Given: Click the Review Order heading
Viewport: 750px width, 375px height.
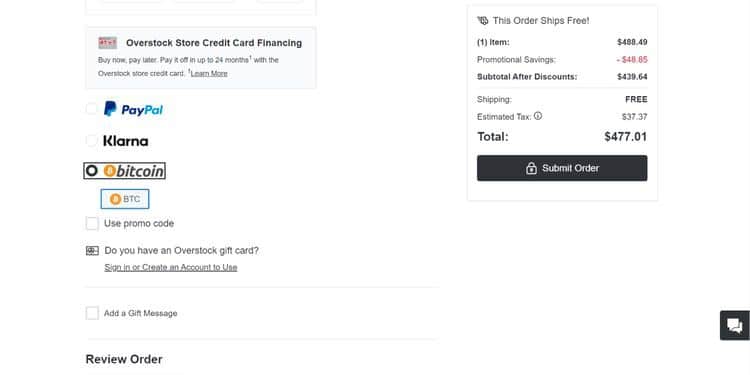Looking at the screenshot, I should pyautogui.click(x=124, y=359).
